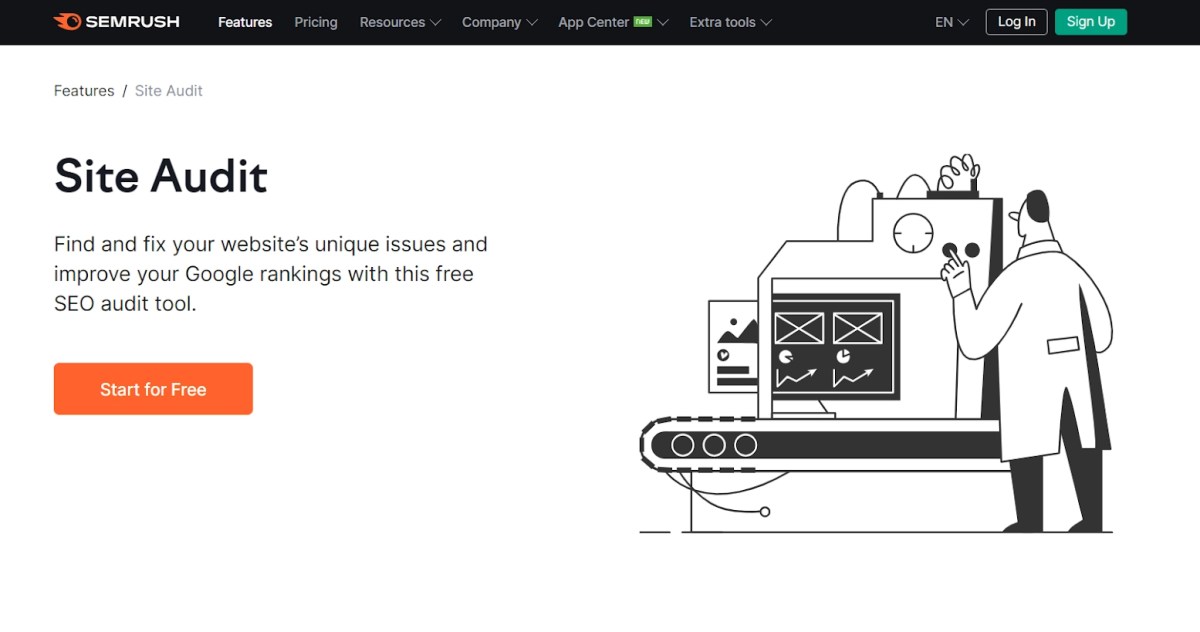Expand the Company chevron arrow
The width and height of the screenshot is (1200, 632).
(532, 22)
